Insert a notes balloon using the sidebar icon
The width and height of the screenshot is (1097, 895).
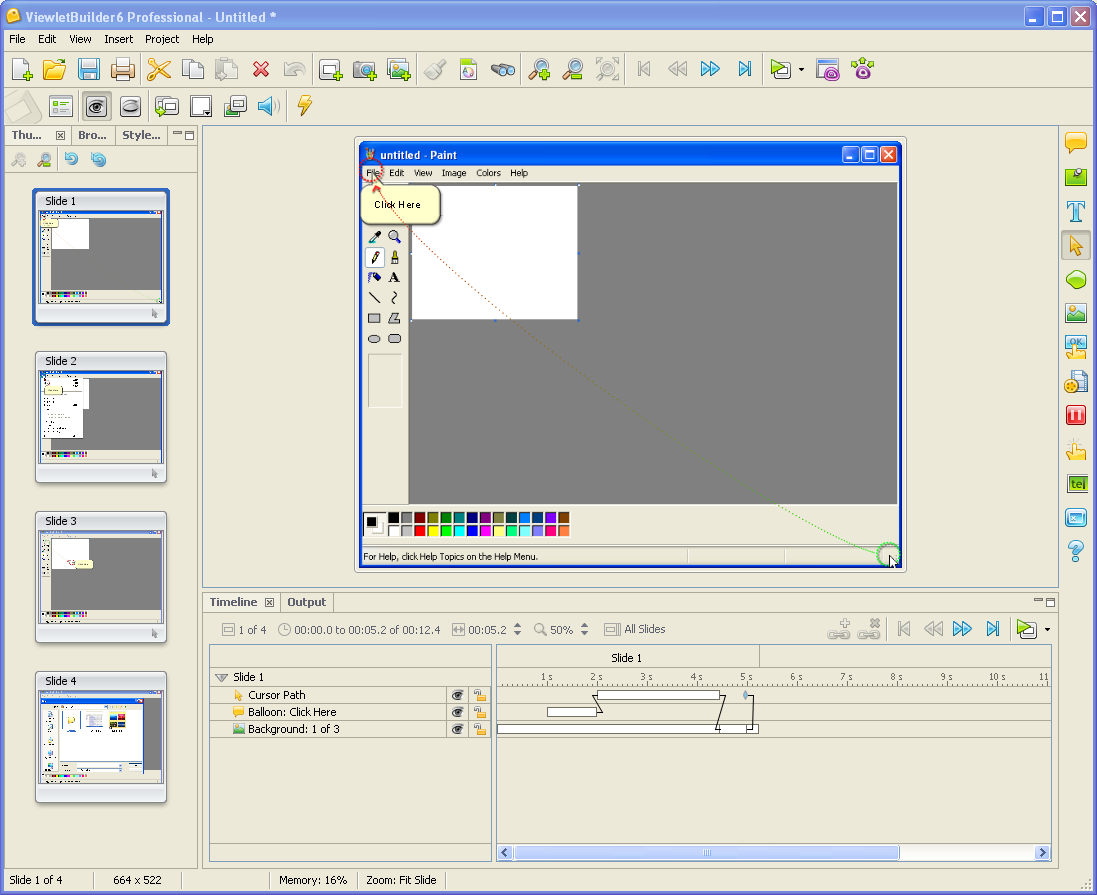[1075, 141]
